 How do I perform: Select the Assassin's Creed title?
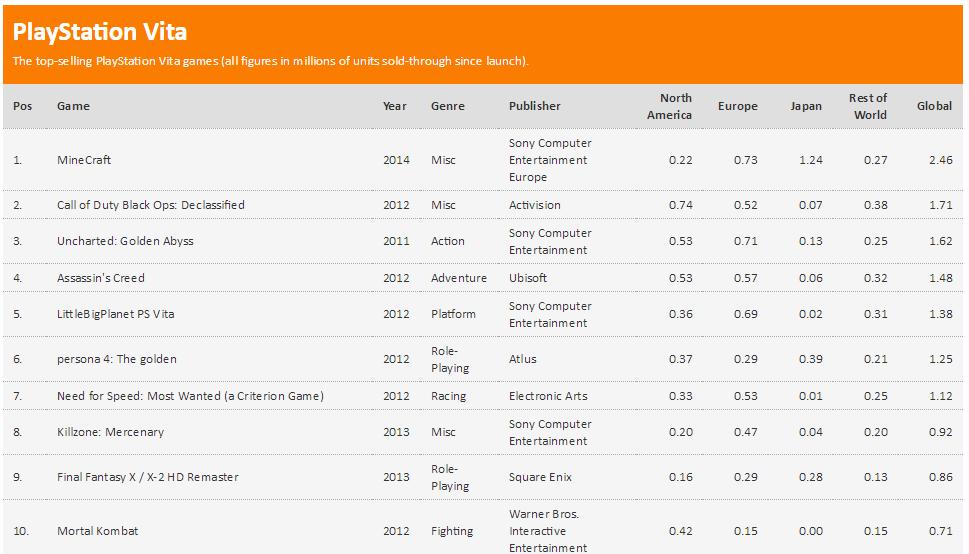[101, 278]
